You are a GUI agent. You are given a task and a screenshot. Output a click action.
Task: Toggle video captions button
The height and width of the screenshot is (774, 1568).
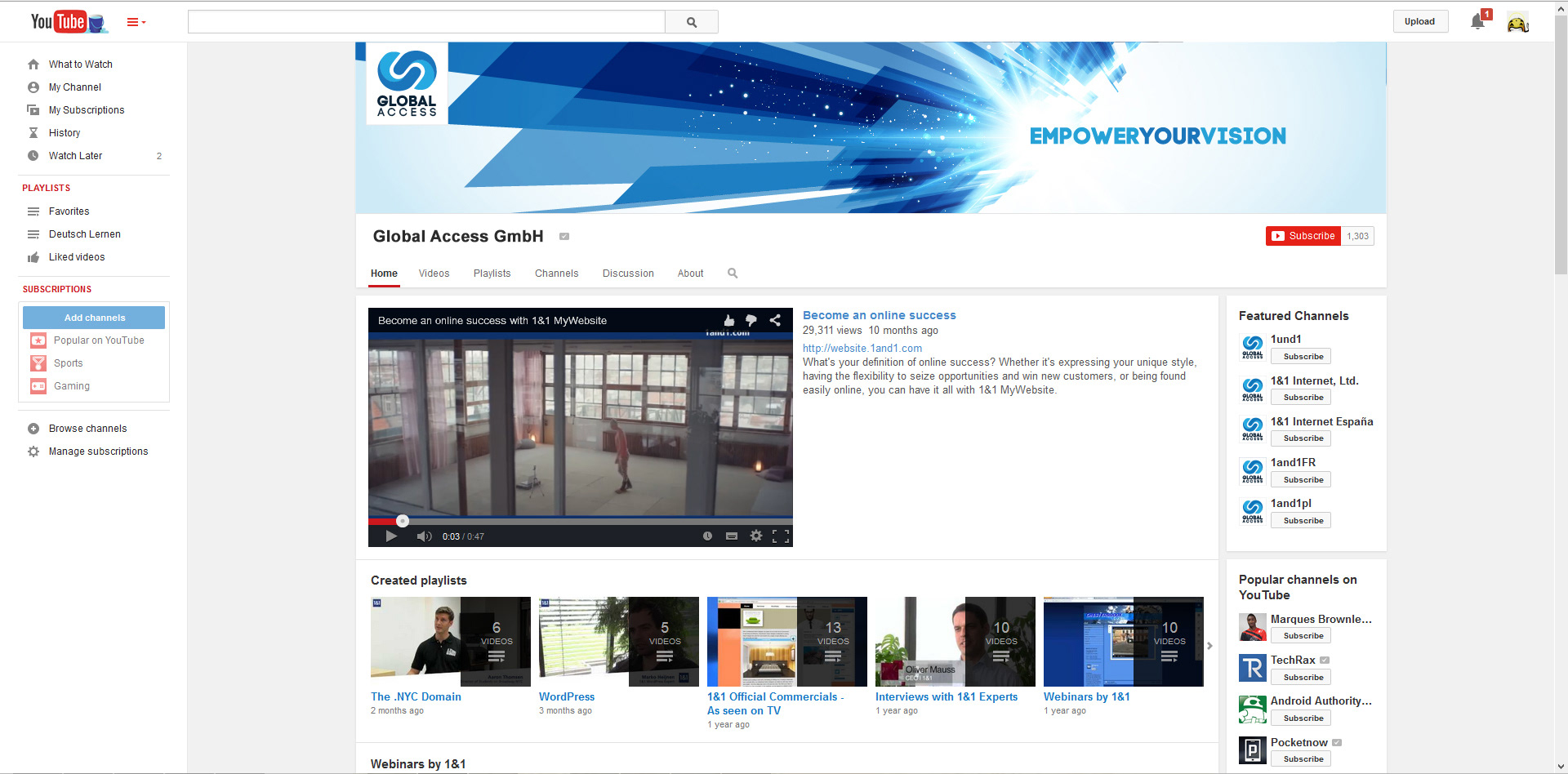[732, 536]
